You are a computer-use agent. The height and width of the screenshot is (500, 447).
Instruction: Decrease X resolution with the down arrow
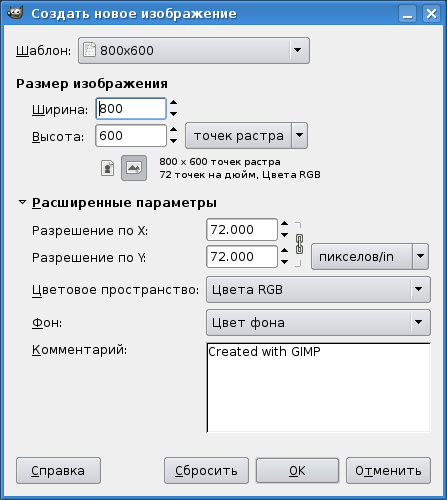[x=284, y=235]
